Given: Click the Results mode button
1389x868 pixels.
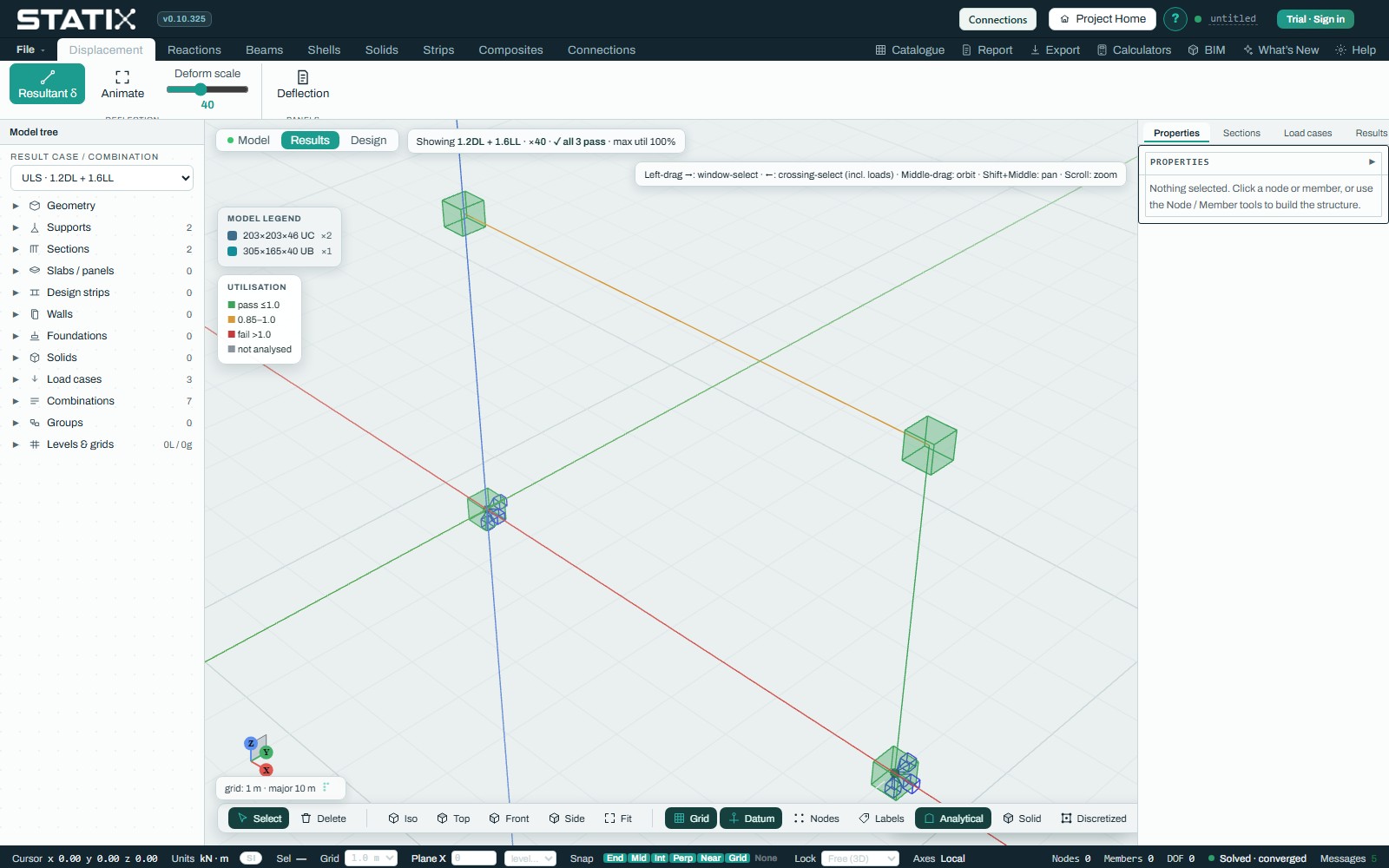Looking at the screenshot, I should pyautogui.click(x=310, y=141).
